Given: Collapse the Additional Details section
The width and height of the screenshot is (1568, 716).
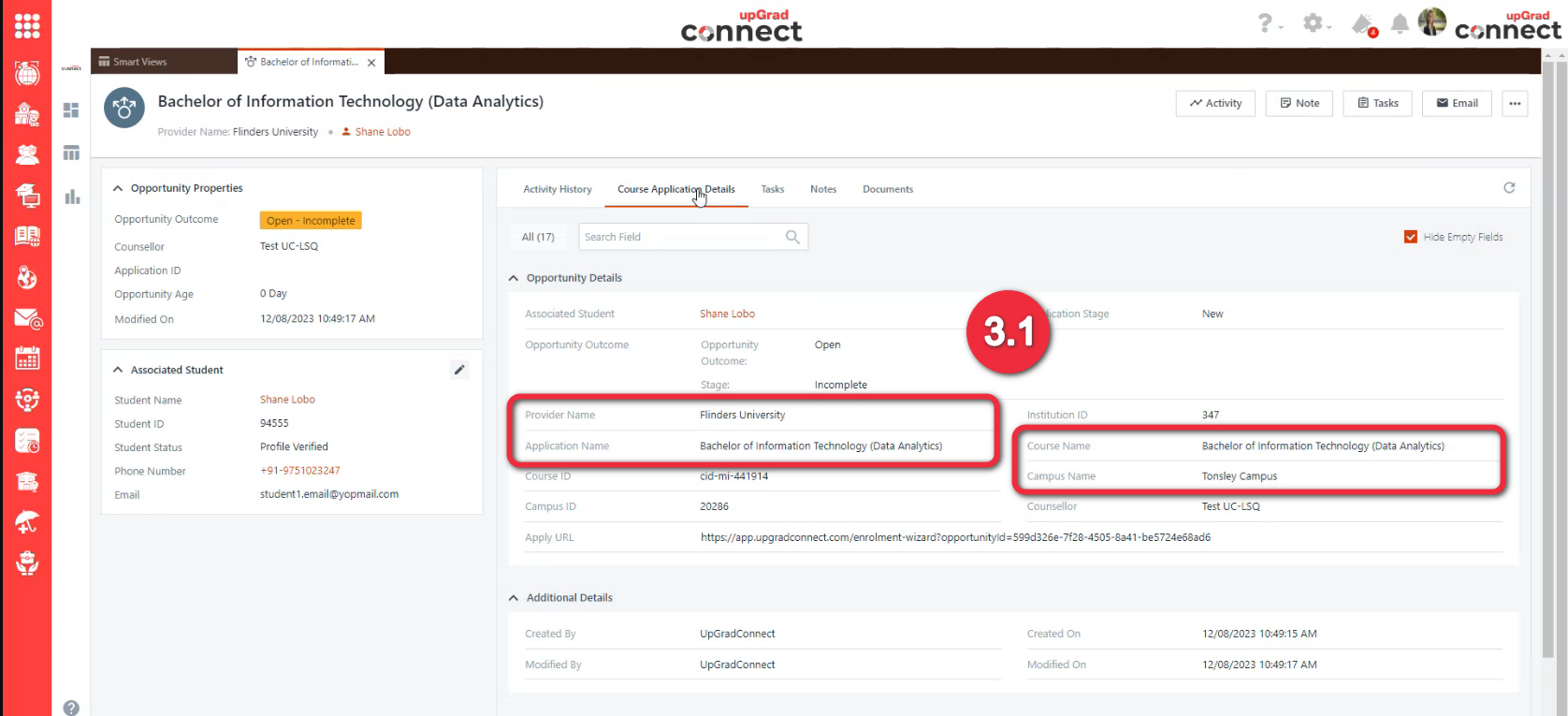Looking at the screenshot, I should (514, 598).
